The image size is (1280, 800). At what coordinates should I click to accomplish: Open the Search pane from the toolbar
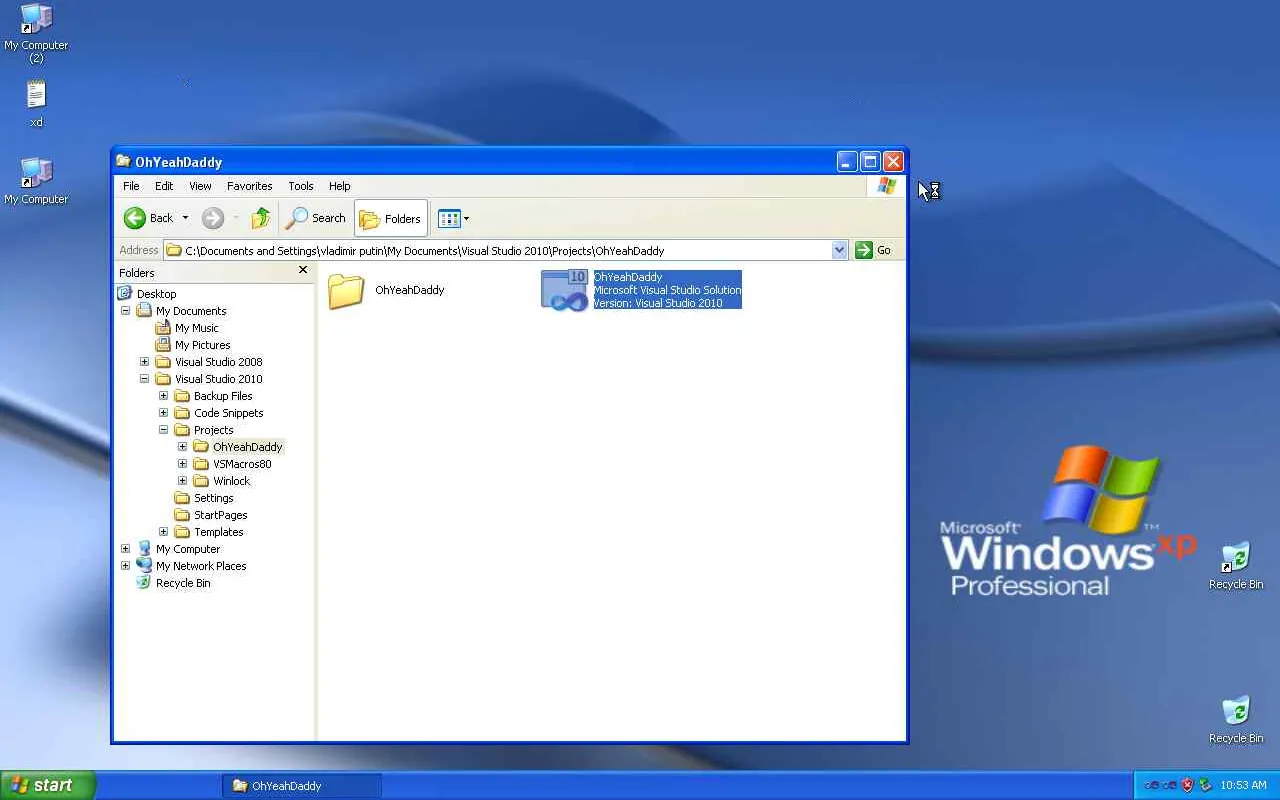pyautogui.click(x=316, y=218)
